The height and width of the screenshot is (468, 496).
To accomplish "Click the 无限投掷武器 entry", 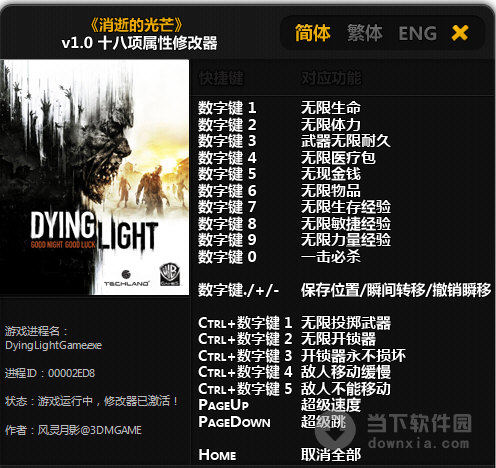I will 346,323.
